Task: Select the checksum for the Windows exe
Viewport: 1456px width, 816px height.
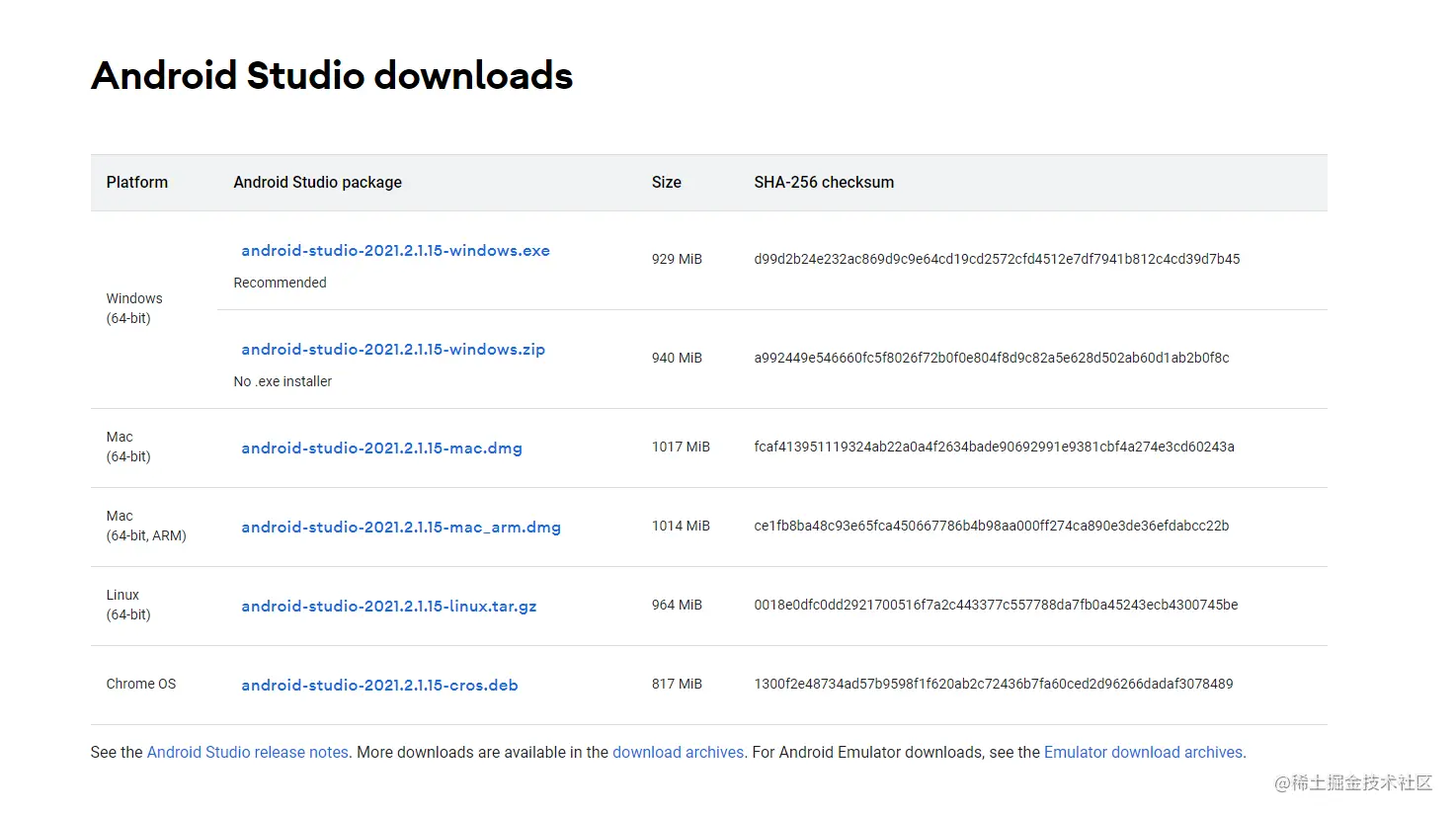Action: click(997, 259)
